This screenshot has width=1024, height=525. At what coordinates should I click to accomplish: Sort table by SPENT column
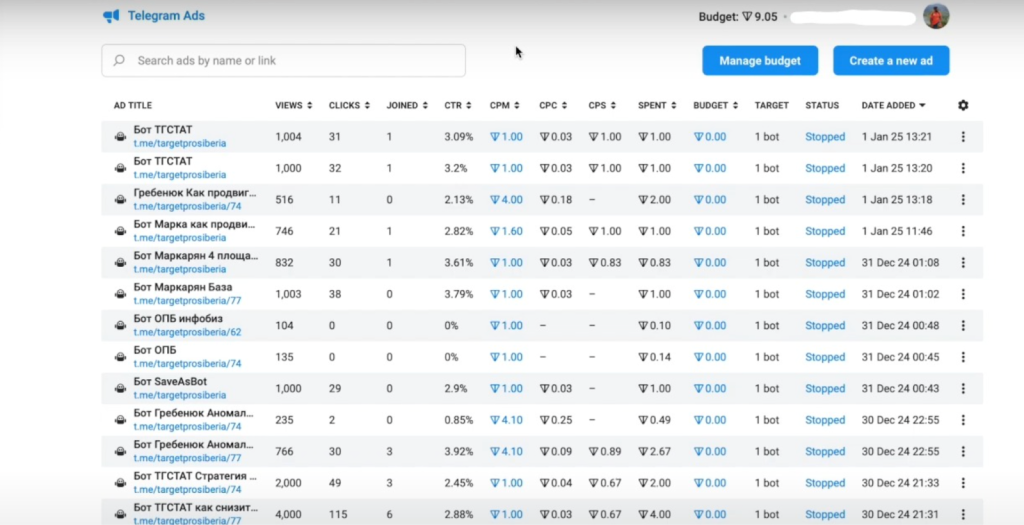(657, 105)
